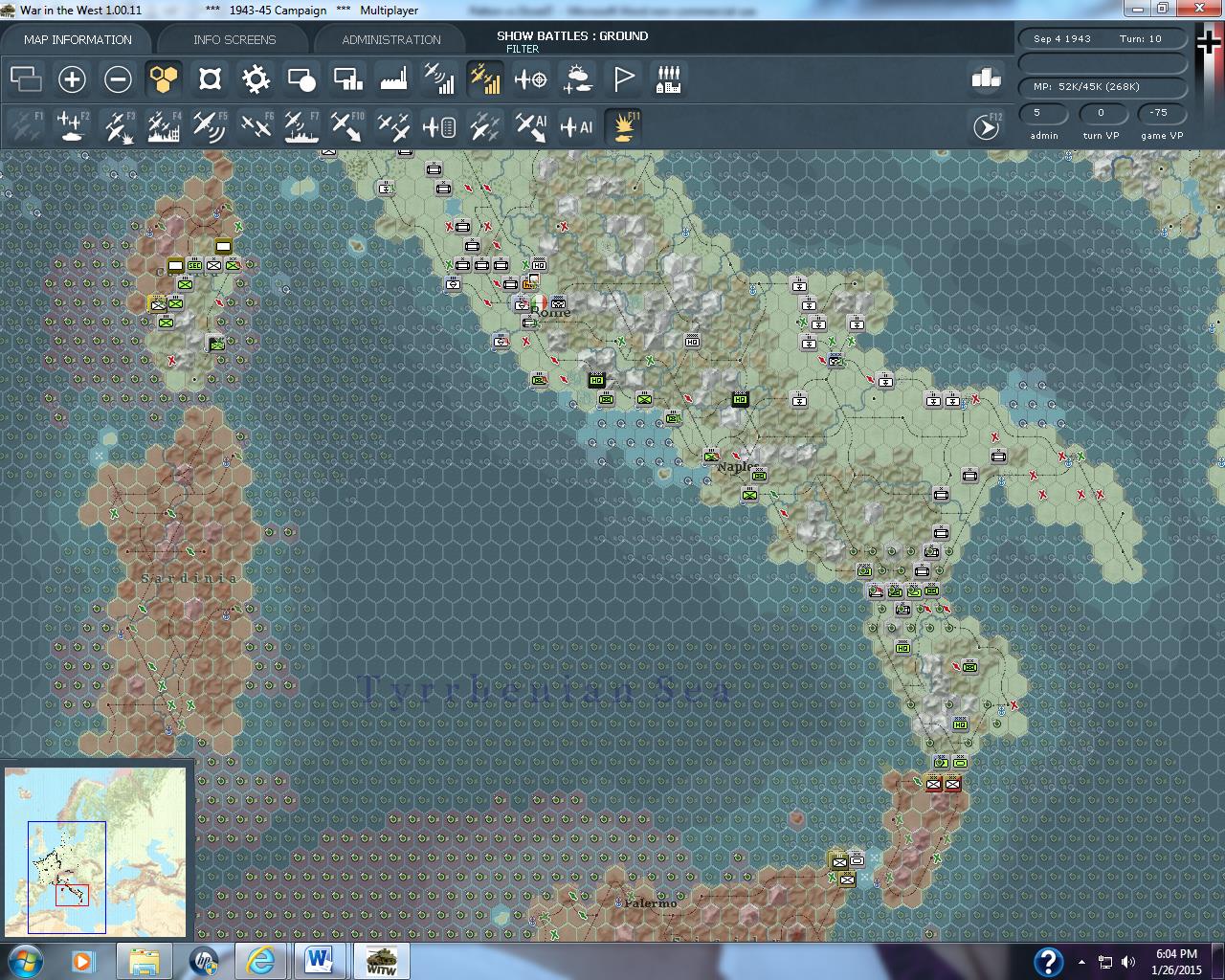Image resolution: width=1225 pixels, height=980 pixels.
Task: Toggle the yellow hex grid display
Action: click(x=164, y=79)
